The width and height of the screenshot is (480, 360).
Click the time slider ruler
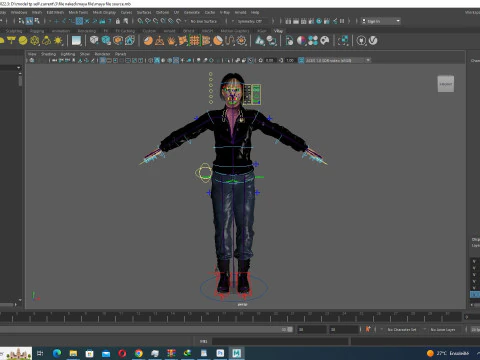coord(231,317)
